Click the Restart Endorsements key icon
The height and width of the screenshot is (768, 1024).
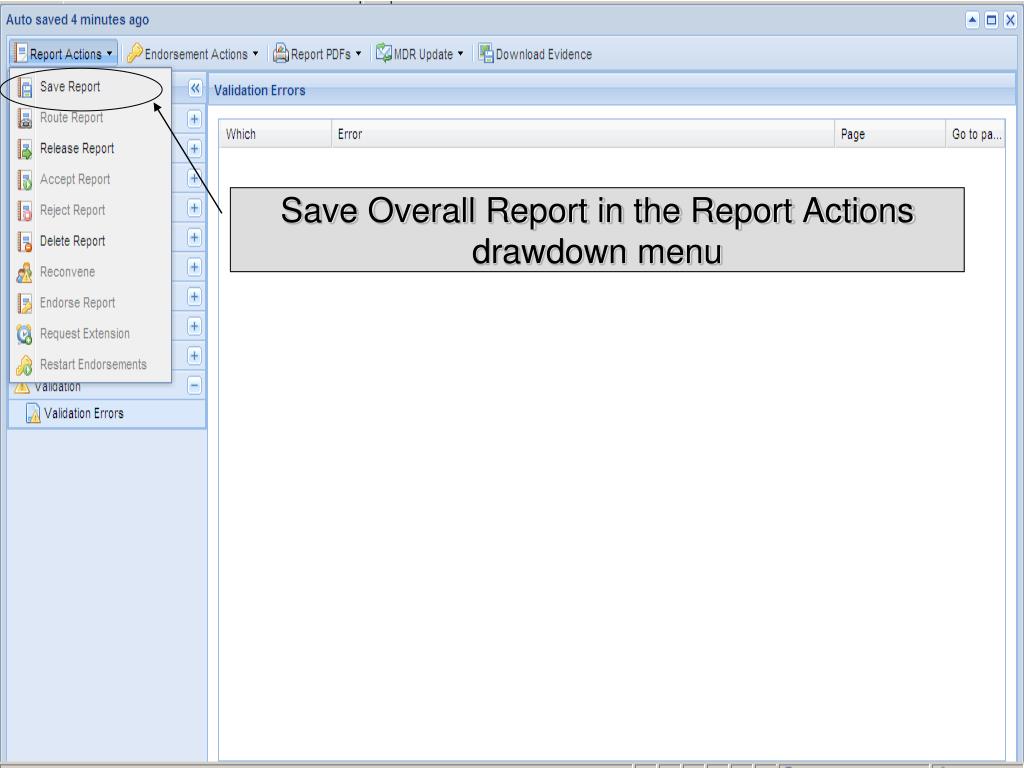(x=25, y=365)
